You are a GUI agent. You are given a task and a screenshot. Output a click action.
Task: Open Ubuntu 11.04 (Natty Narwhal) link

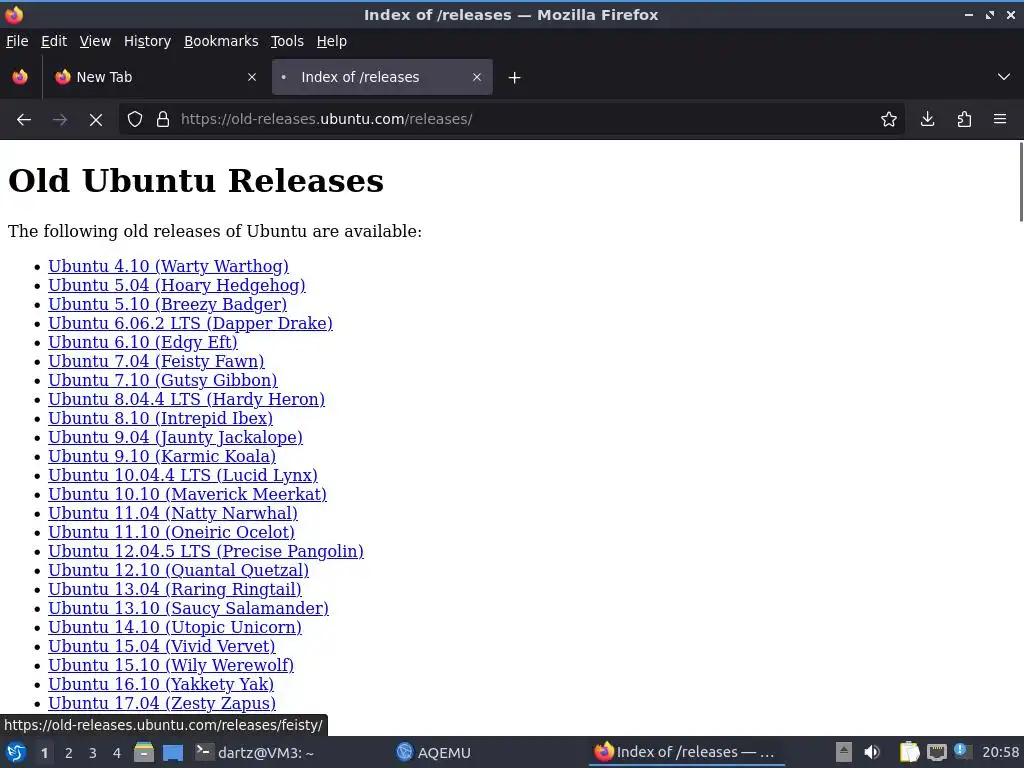[x=173, y=513]
